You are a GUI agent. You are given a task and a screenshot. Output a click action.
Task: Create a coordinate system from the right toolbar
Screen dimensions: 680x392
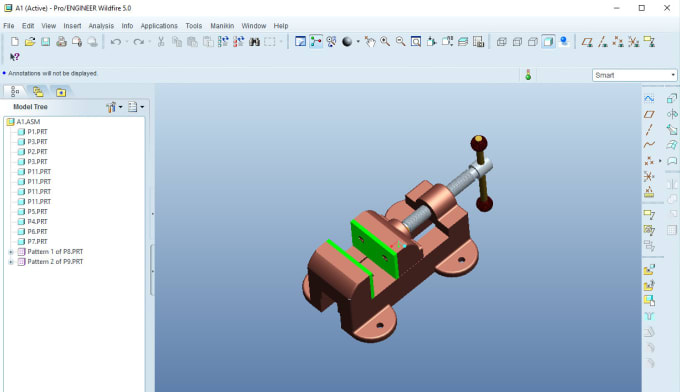(x=649, y=176)
